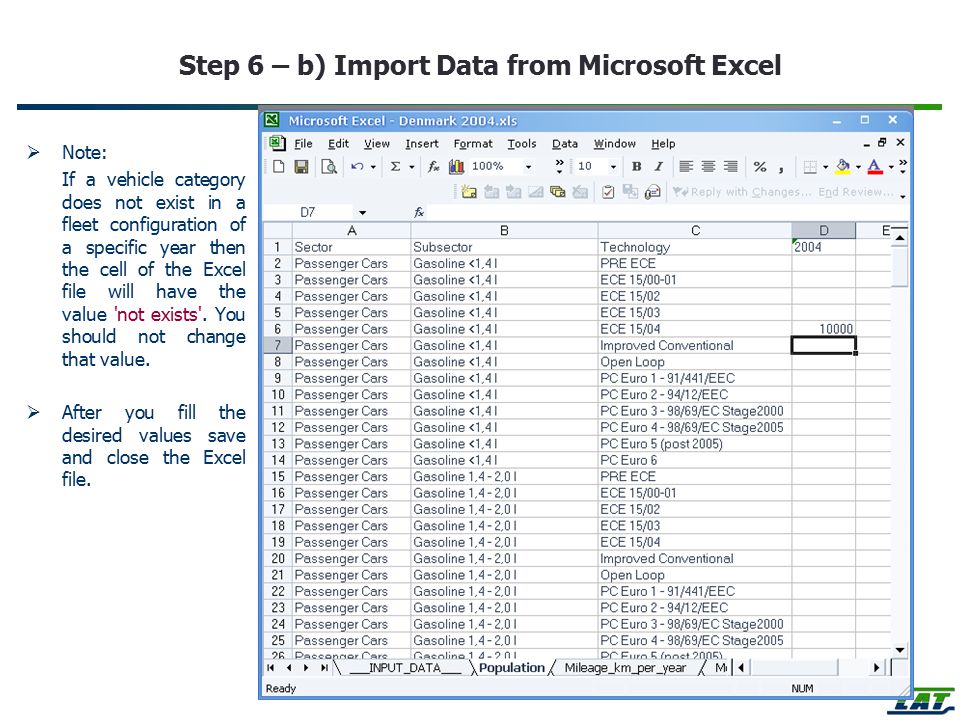This screenshot has height=720, width=960.
Task: Click the New blank workbook icon
Action: click(x=279, y=167)
